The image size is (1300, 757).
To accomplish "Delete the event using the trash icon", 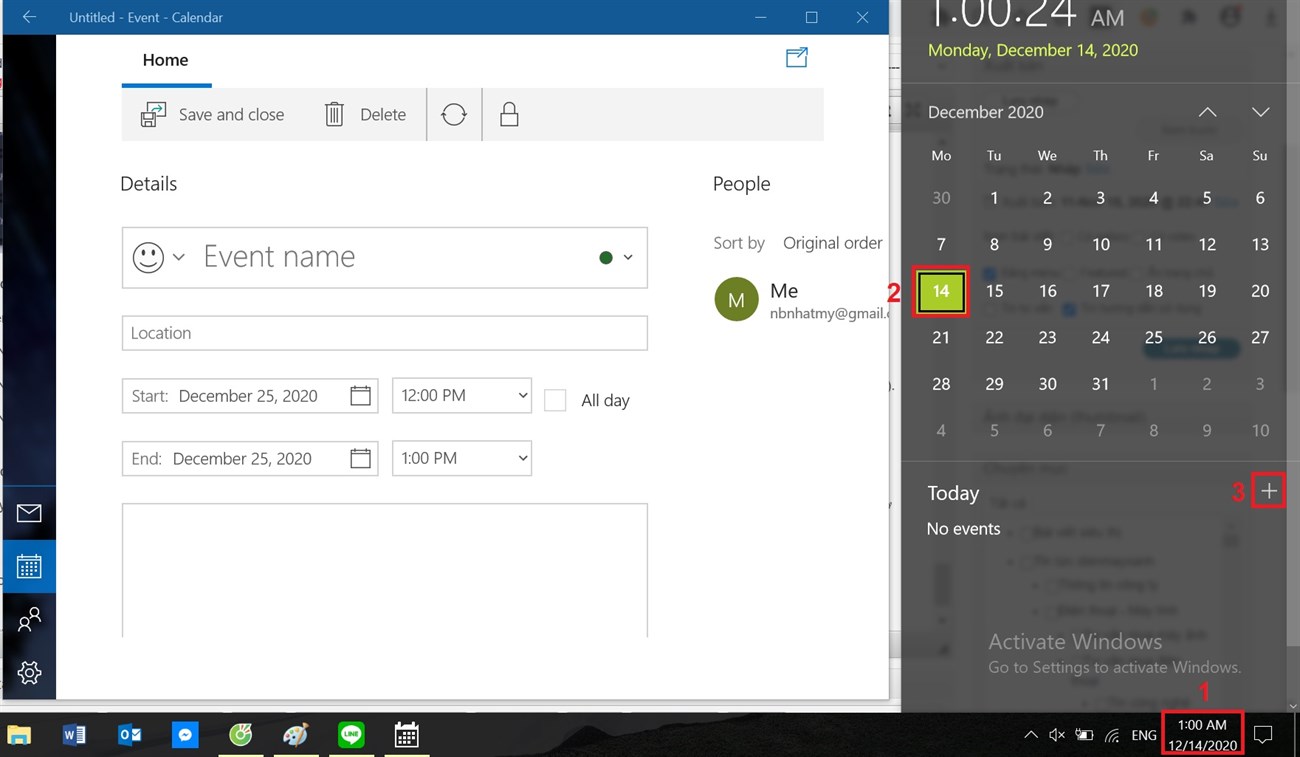I will coord(365,115).
